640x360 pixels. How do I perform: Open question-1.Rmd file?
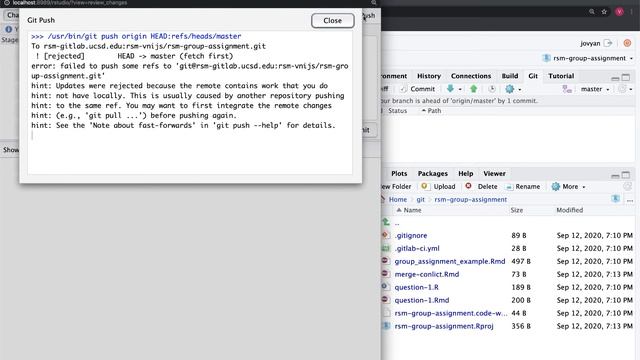pyautogui.click(x=422, y=300)
